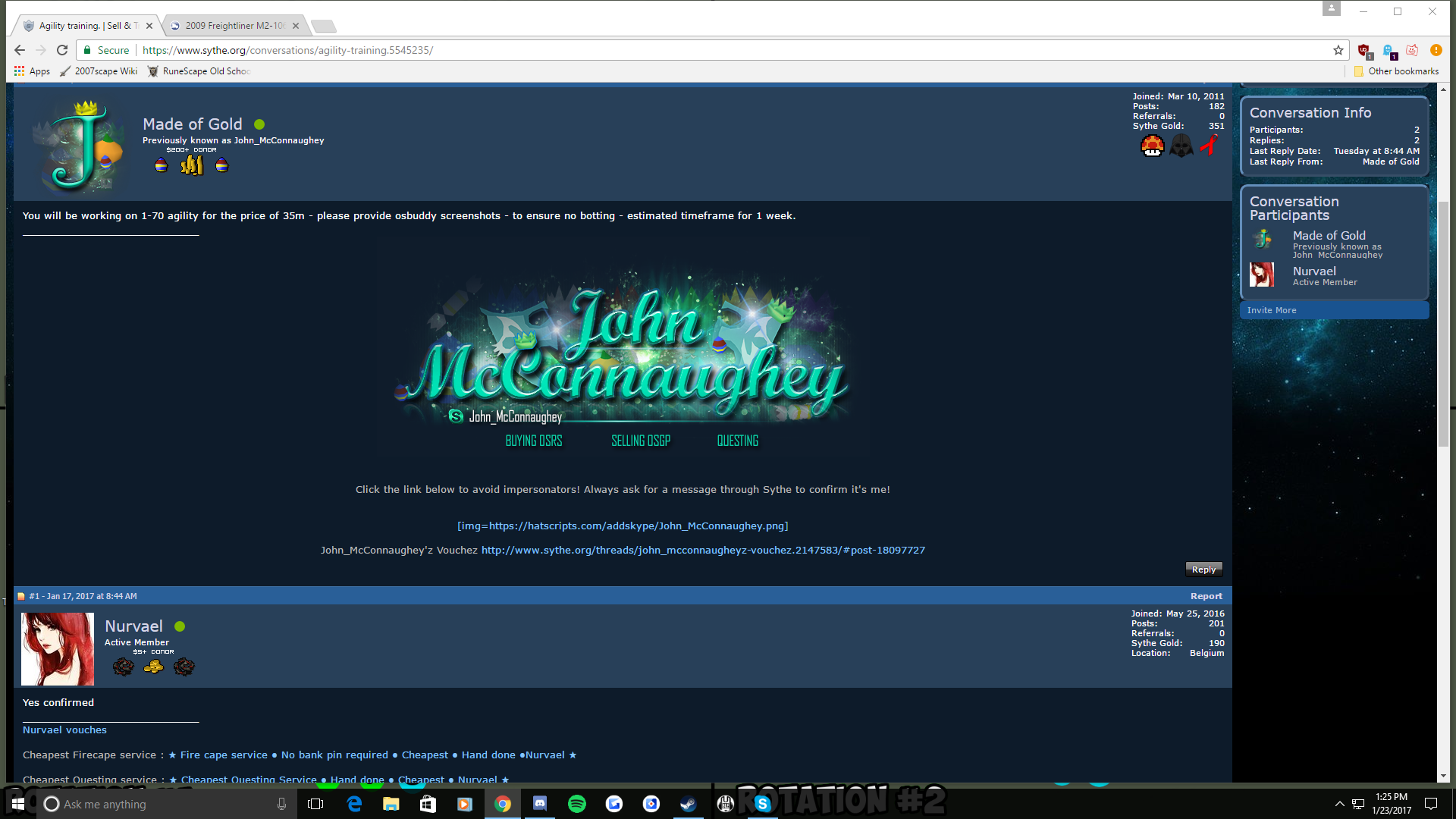Expand the Other bookmarks folder

click(x=1396, y=71)
